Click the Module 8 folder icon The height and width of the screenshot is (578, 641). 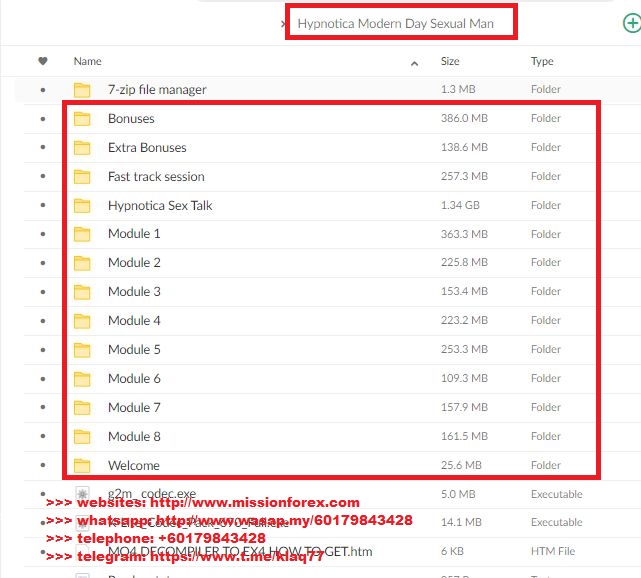click(x=82, y=437)
